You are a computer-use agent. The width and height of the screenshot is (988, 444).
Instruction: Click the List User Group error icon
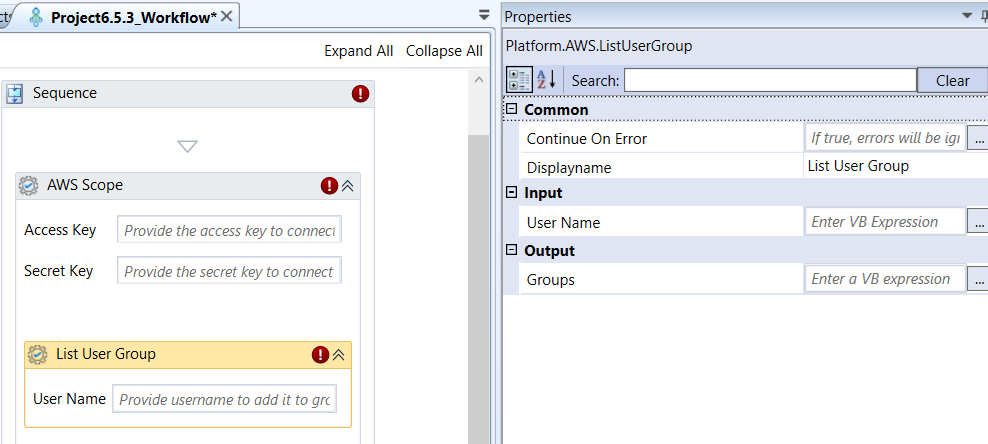tap(321, 355)
